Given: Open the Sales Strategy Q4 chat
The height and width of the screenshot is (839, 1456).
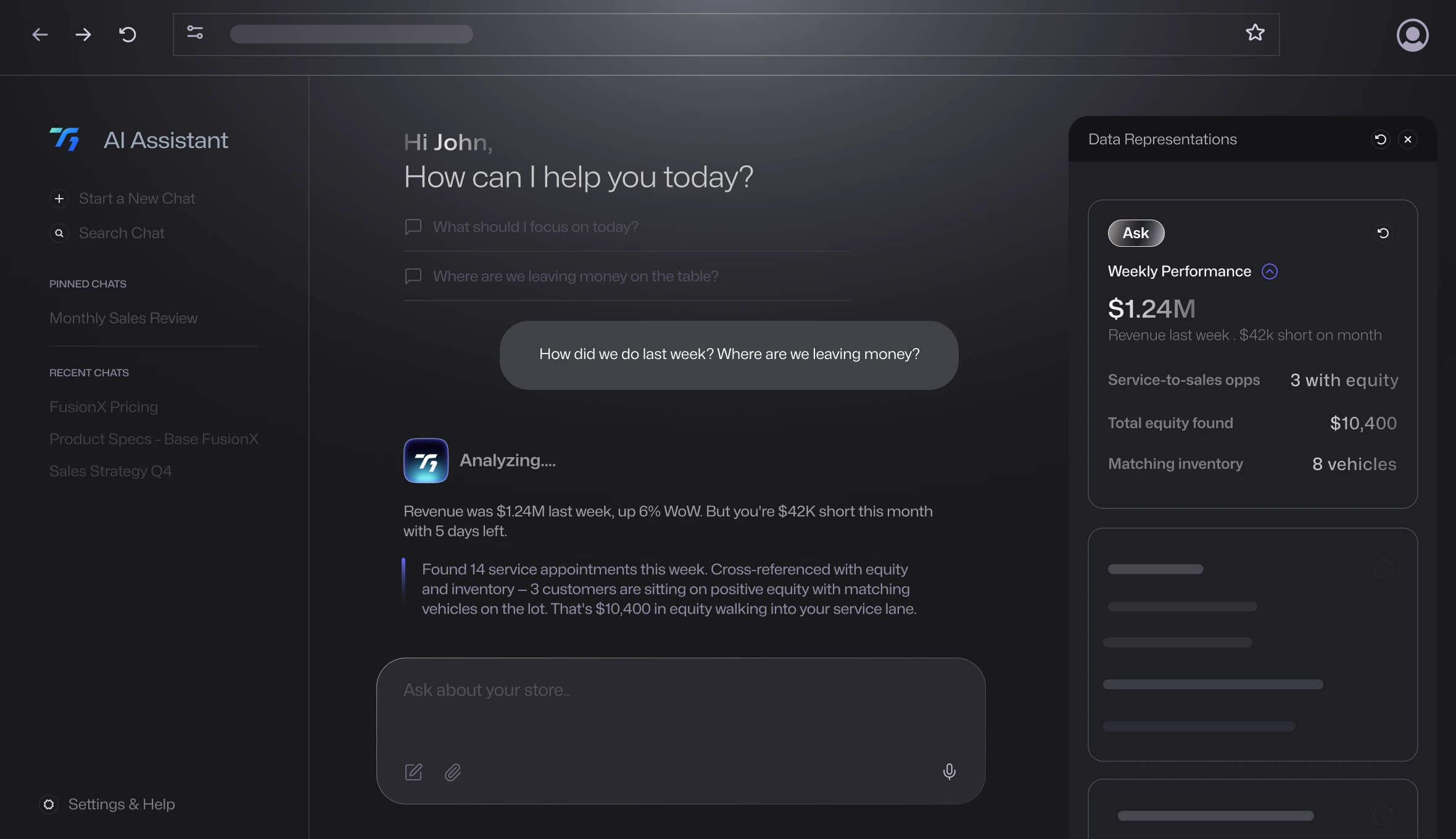Looking at the screenshot, I should [x=110, y=471].
